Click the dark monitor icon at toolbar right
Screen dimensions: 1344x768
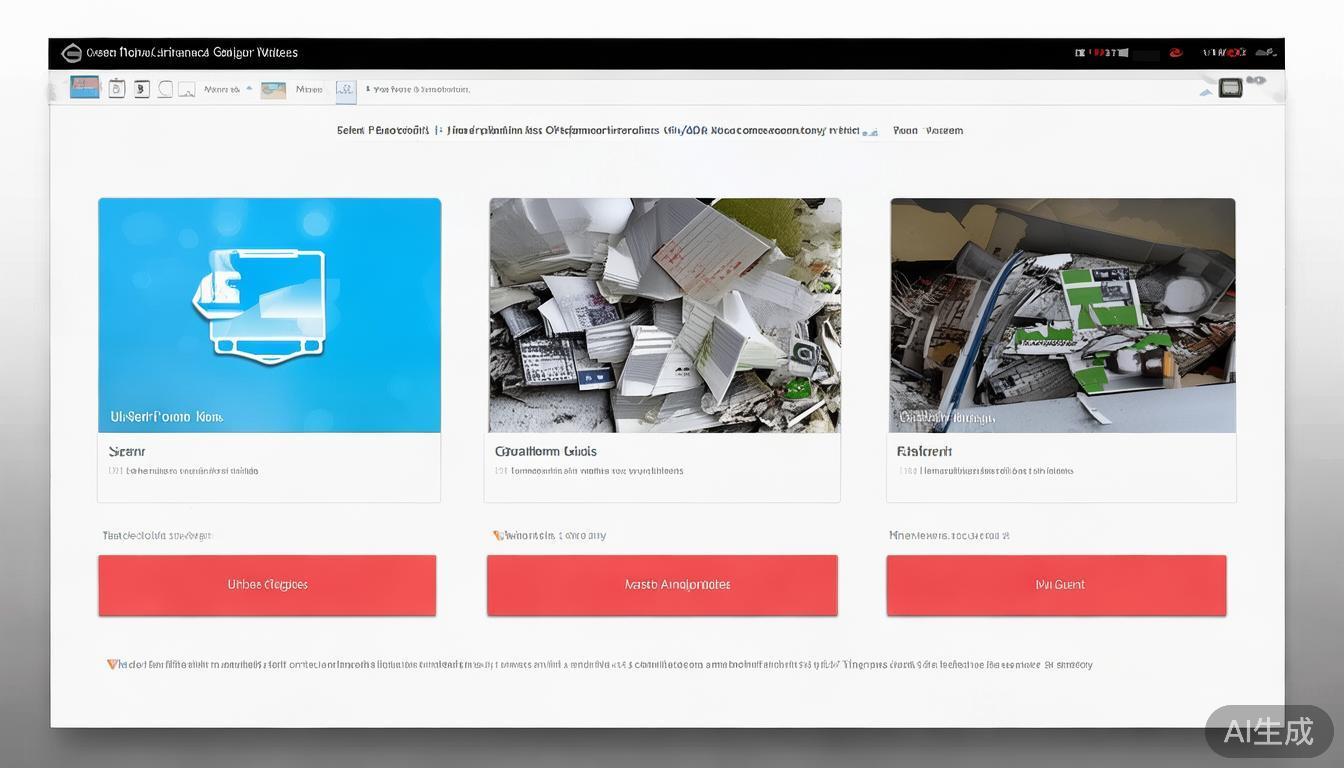[x=1230, y=88]
